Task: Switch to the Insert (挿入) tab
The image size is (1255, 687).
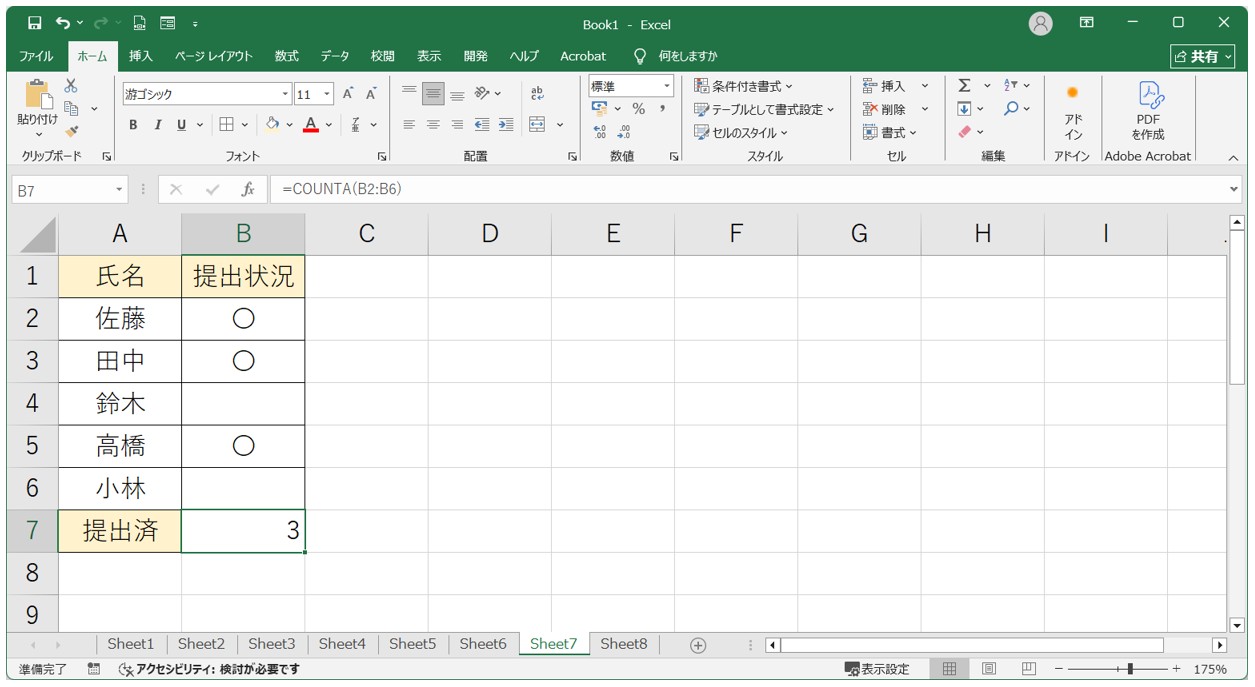Action: point(141,56)
